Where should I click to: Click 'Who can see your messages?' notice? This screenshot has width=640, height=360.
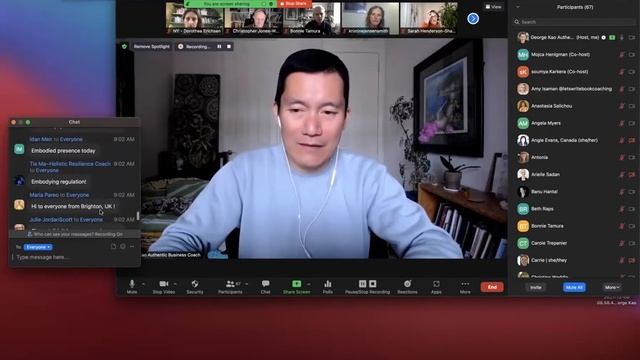pyautogui.click(x=75, y=234)
